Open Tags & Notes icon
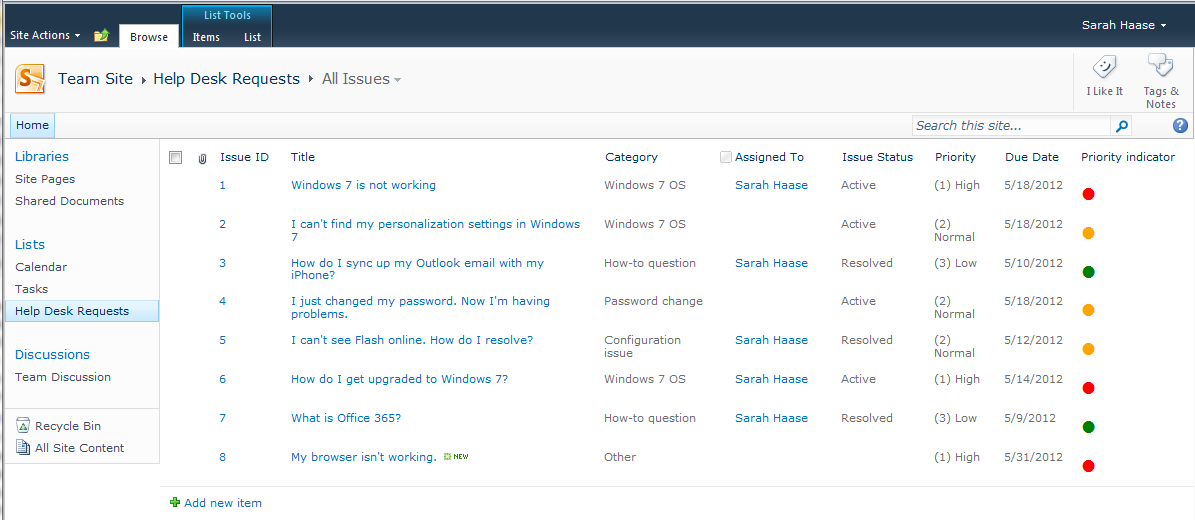The height and width of the screenshot is (520, 1195). click(x=1160, y=67)
